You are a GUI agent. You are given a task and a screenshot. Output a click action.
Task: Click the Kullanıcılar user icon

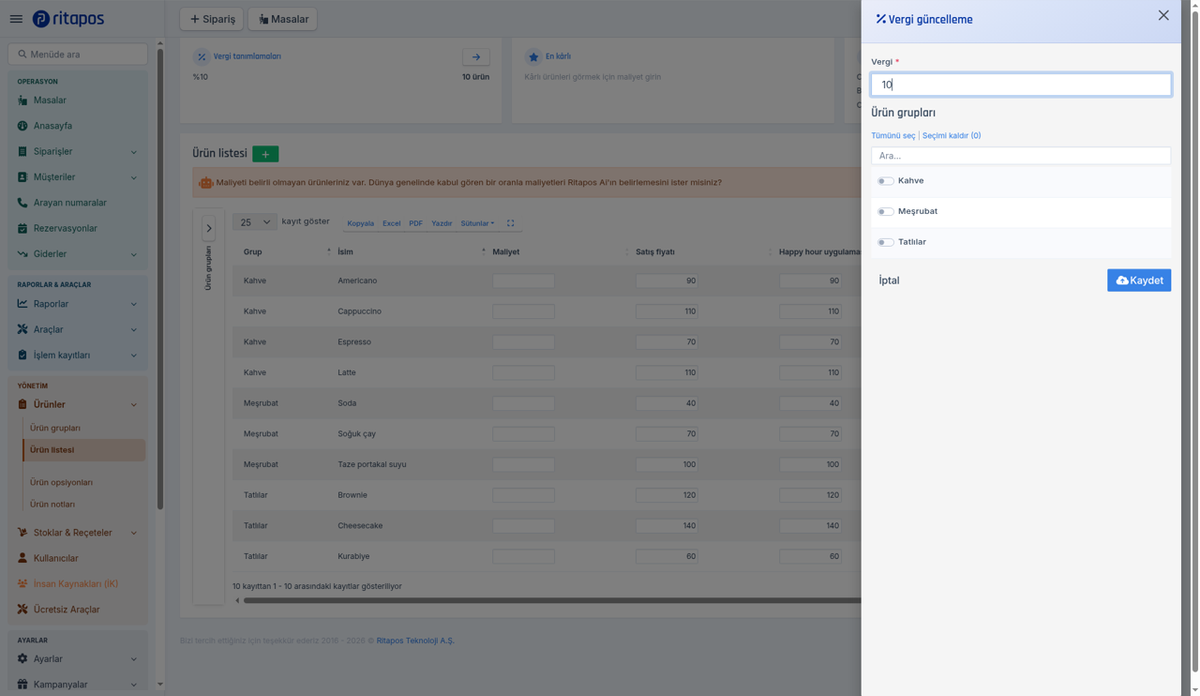23,558
